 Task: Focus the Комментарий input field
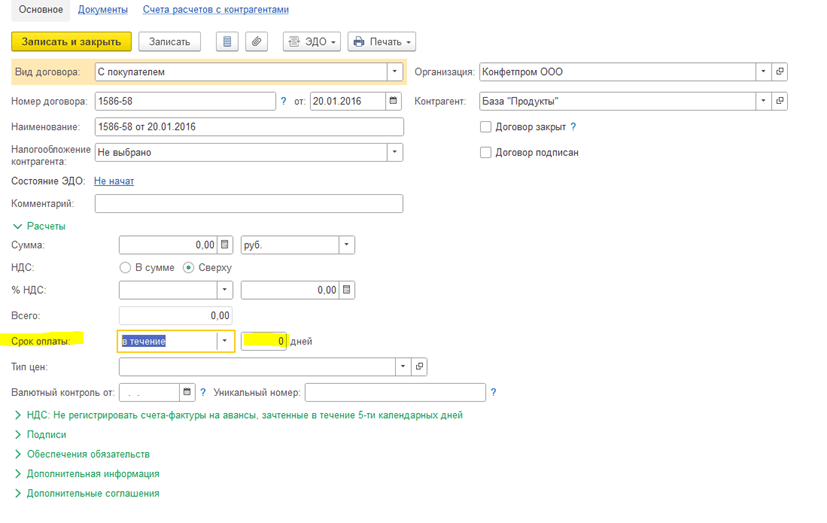249,204
